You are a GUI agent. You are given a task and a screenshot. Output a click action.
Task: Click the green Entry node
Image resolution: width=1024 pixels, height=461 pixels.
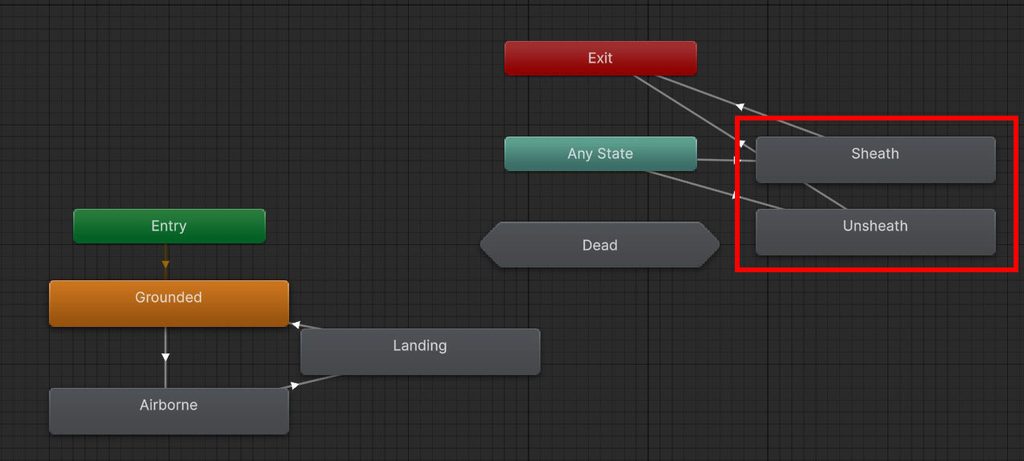169,226
